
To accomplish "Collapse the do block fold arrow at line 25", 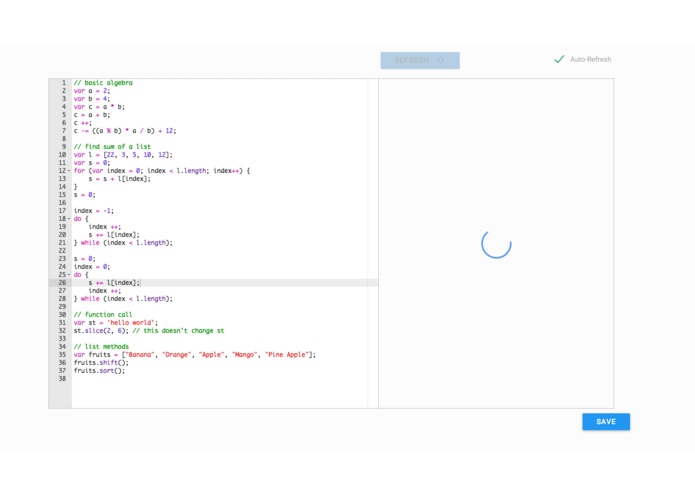I will click(x=69, y=275).
